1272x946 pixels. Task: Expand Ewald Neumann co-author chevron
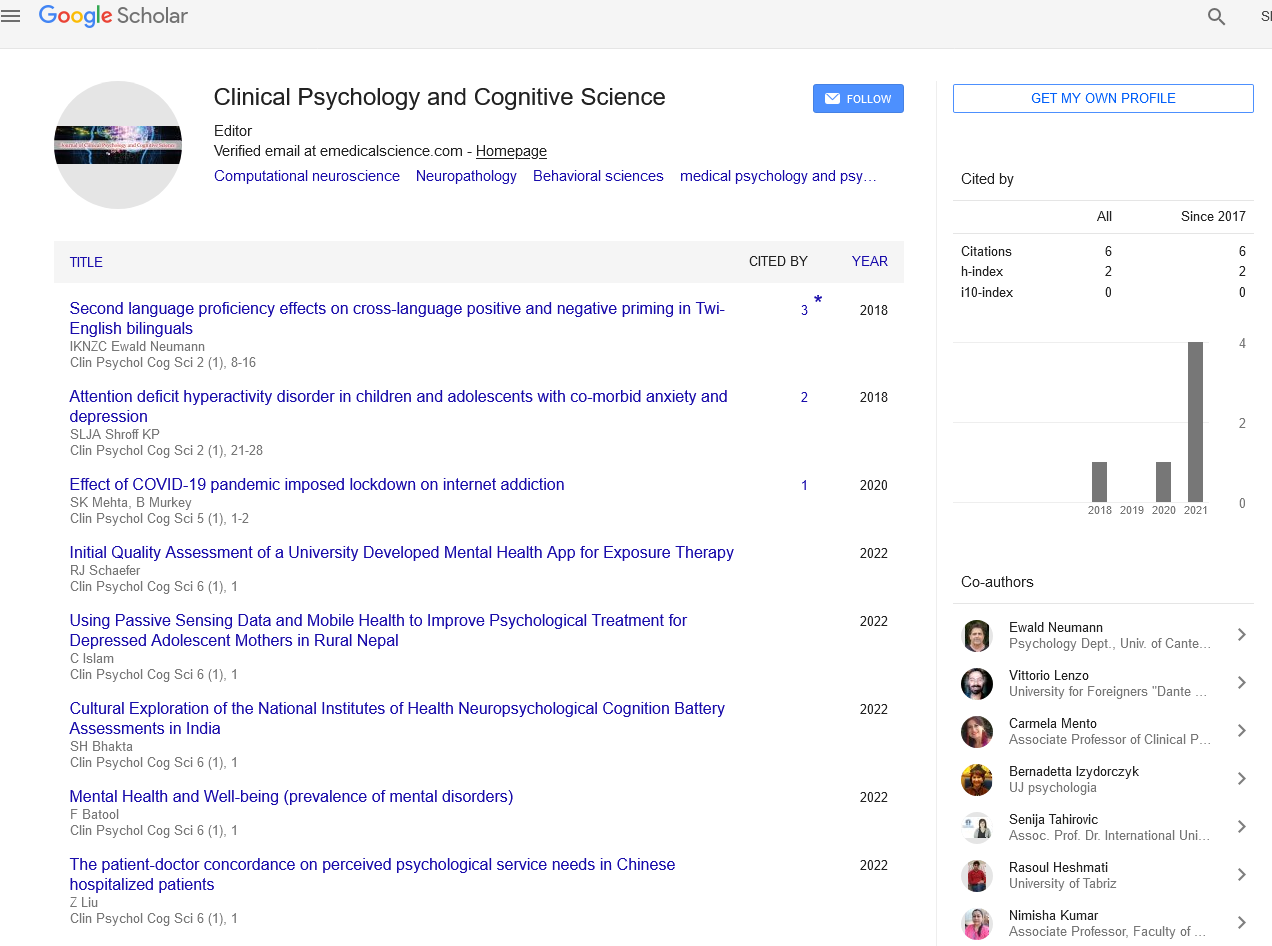1241,635
